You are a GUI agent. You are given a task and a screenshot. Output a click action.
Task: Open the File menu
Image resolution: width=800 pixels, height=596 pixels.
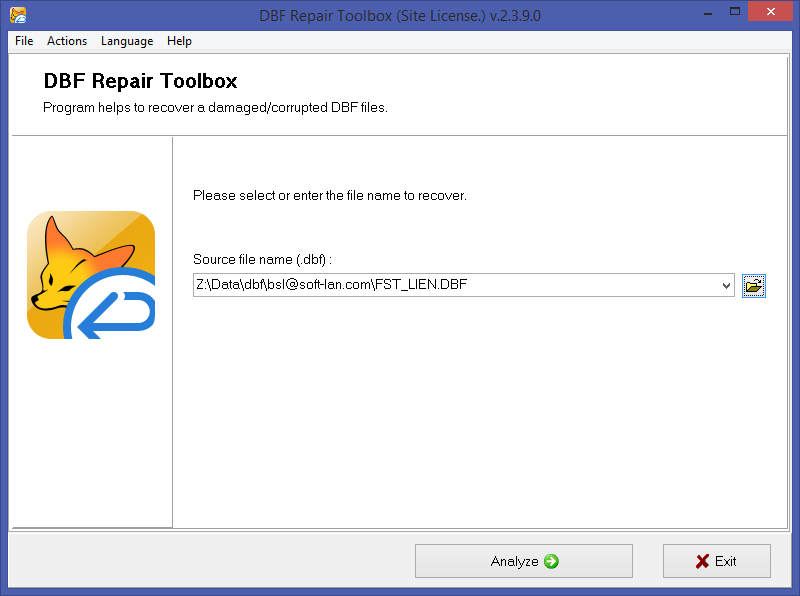(24, 41)
